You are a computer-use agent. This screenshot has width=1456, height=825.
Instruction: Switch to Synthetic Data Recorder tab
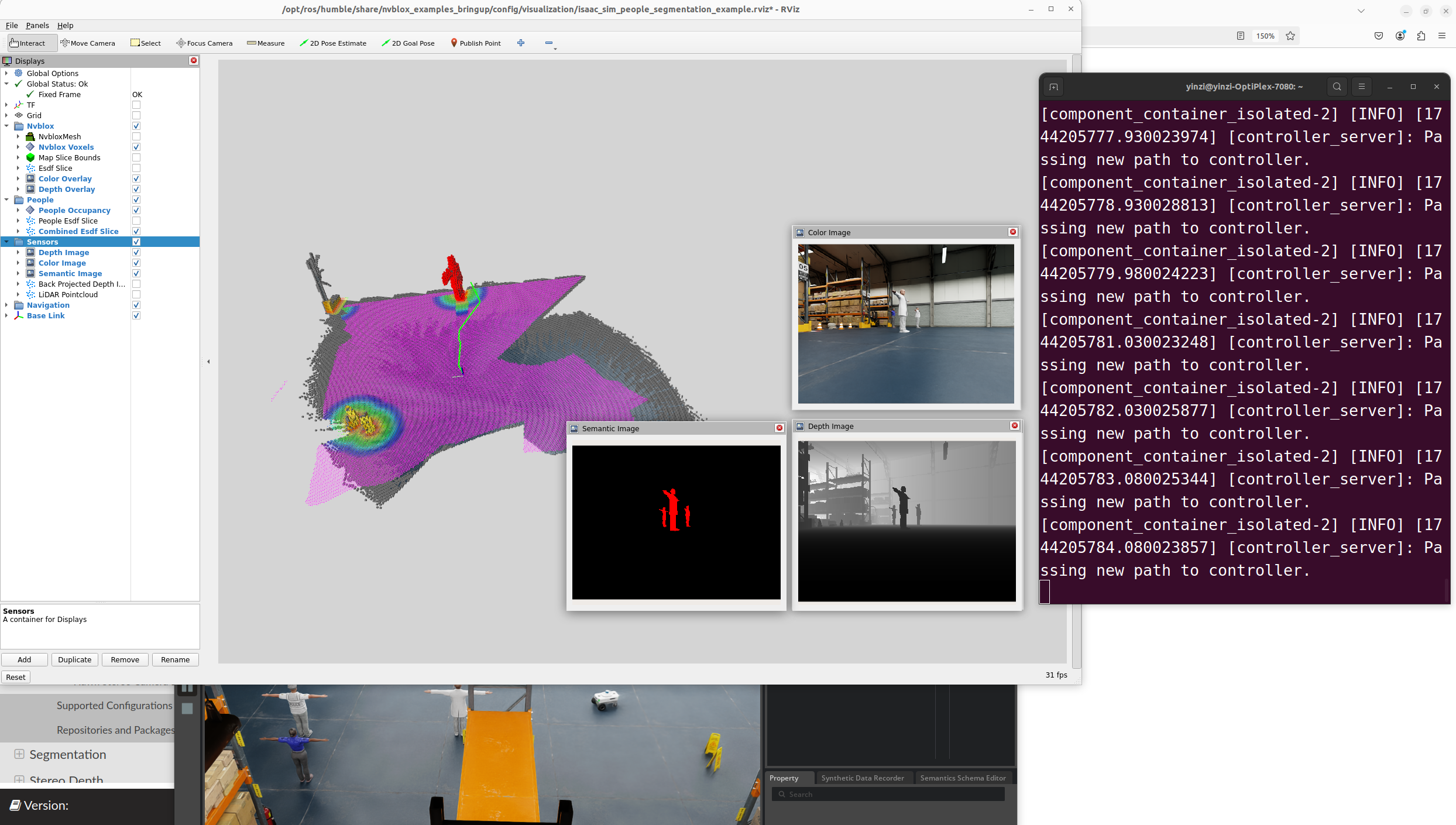click(863, 778)
